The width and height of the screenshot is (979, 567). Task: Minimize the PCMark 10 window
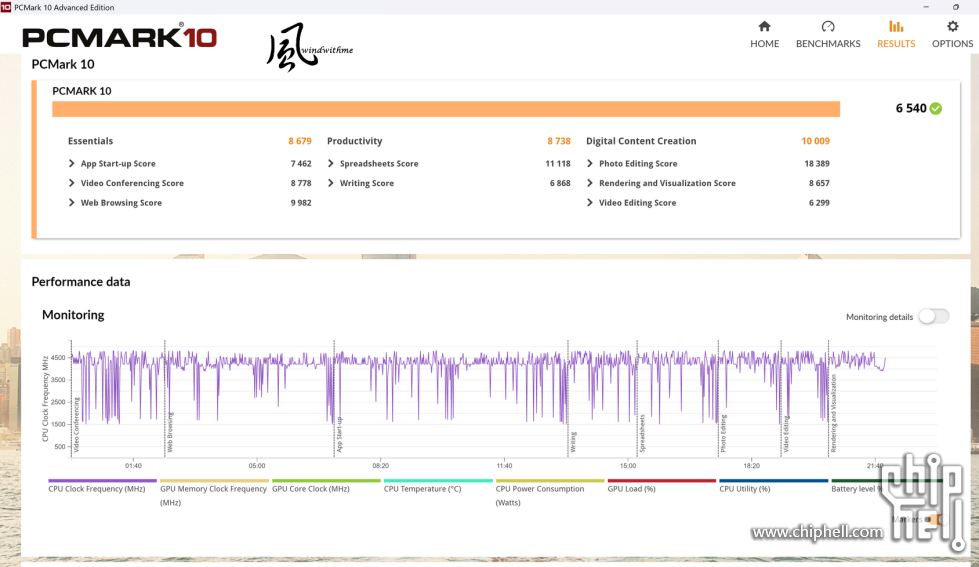926,7
